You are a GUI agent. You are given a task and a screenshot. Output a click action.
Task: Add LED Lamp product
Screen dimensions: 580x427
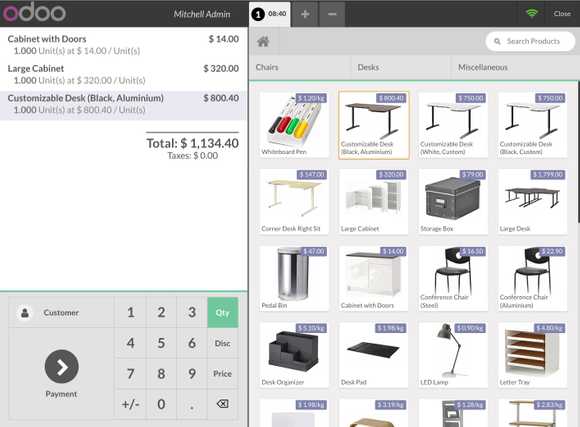click(453, 355)
